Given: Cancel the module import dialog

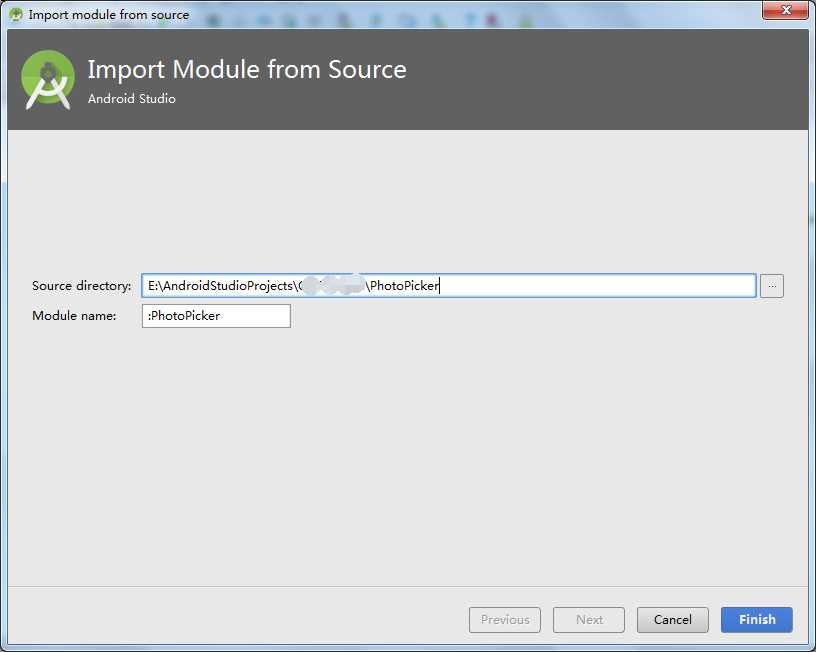Looking at the screenshot, I should click(x=672, y=619).
